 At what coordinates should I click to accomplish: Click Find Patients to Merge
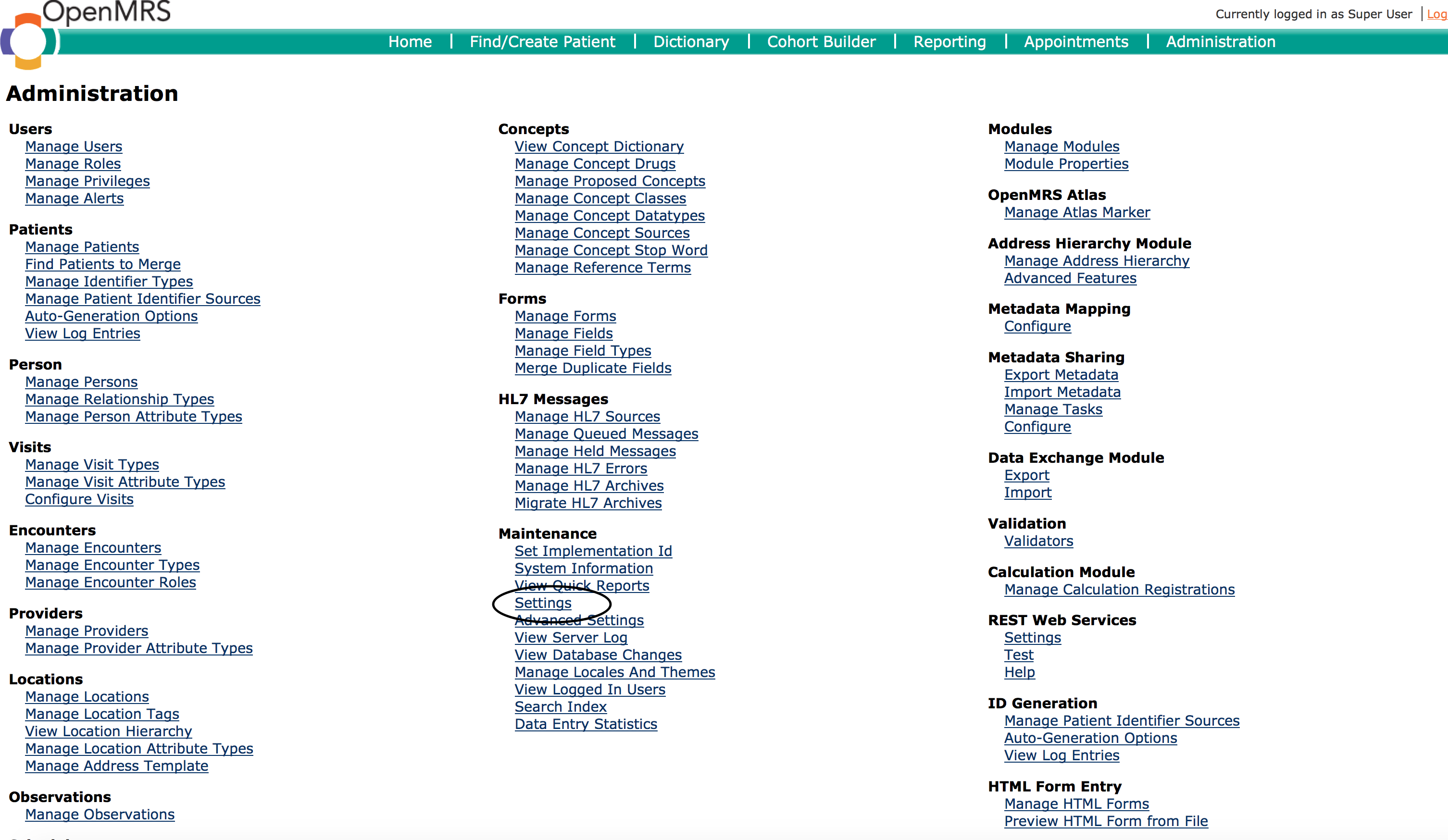[103, 264]
